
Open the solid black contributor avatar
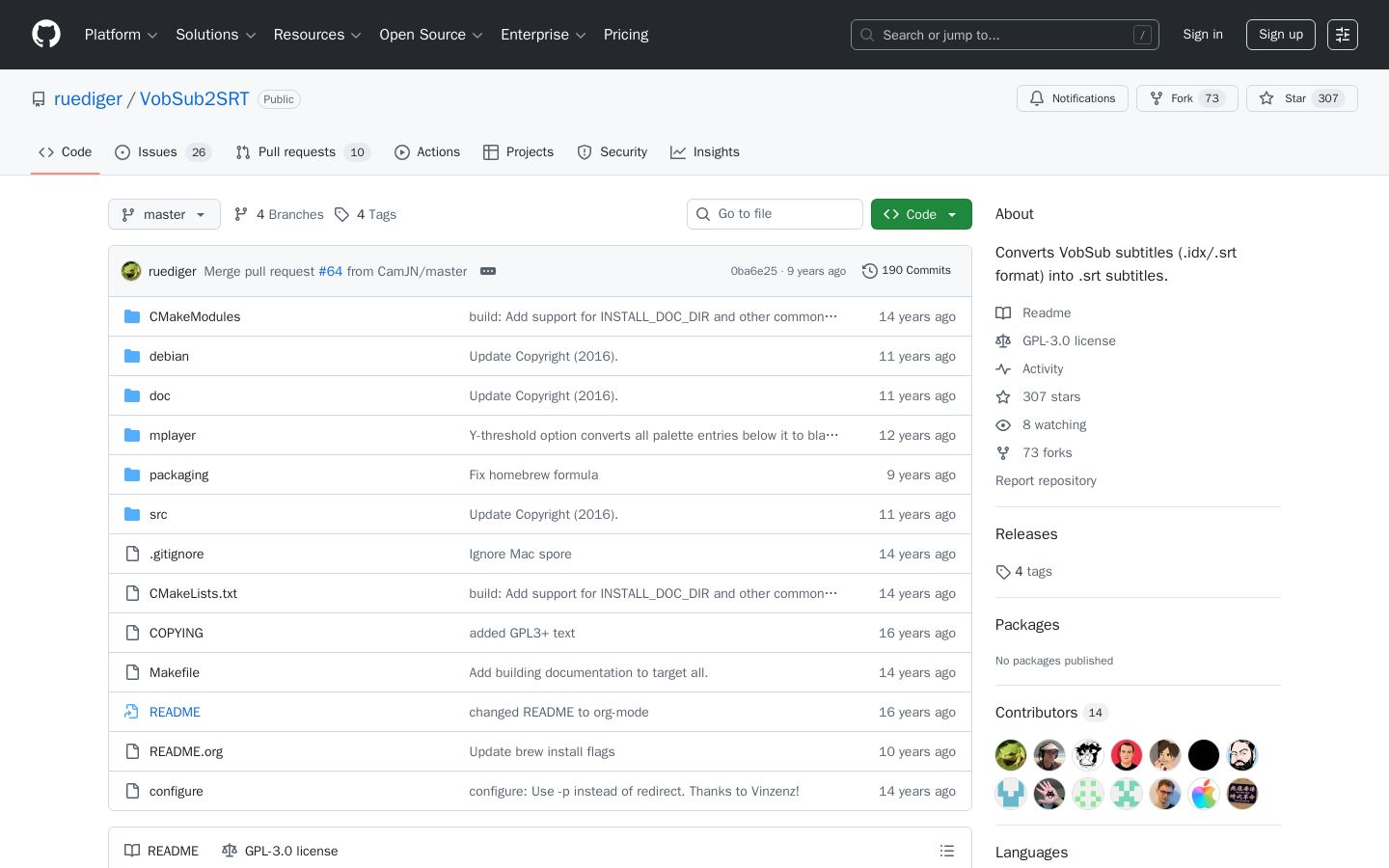[1204, 755]
